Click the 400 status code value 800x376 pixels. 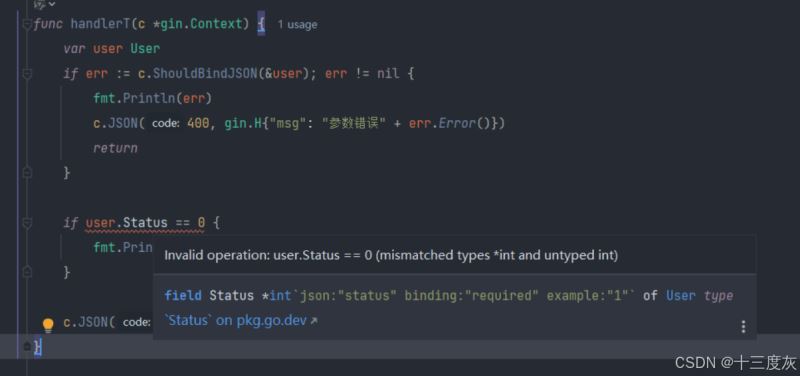(197, 123)
